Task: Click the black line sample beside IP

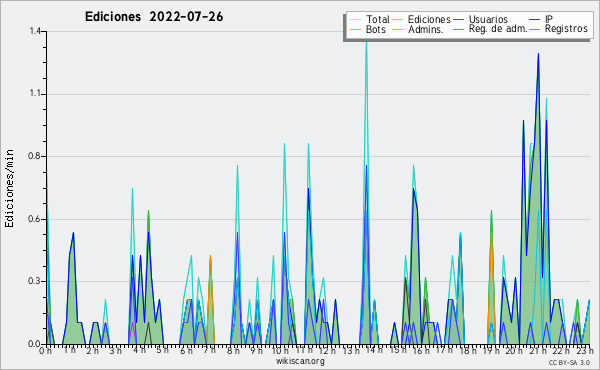Action: point(535,20)
